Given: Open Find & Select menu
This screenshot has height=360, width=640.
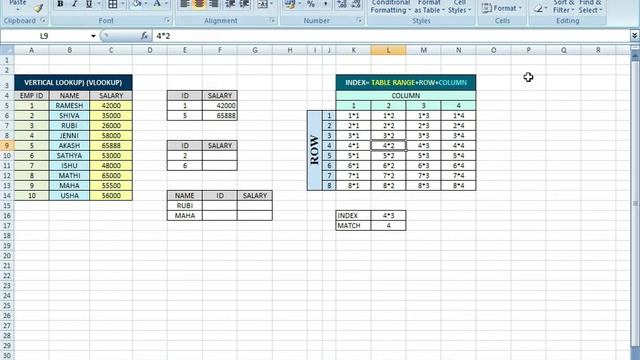Looking at the screenshot, I should tap(590, 7).
